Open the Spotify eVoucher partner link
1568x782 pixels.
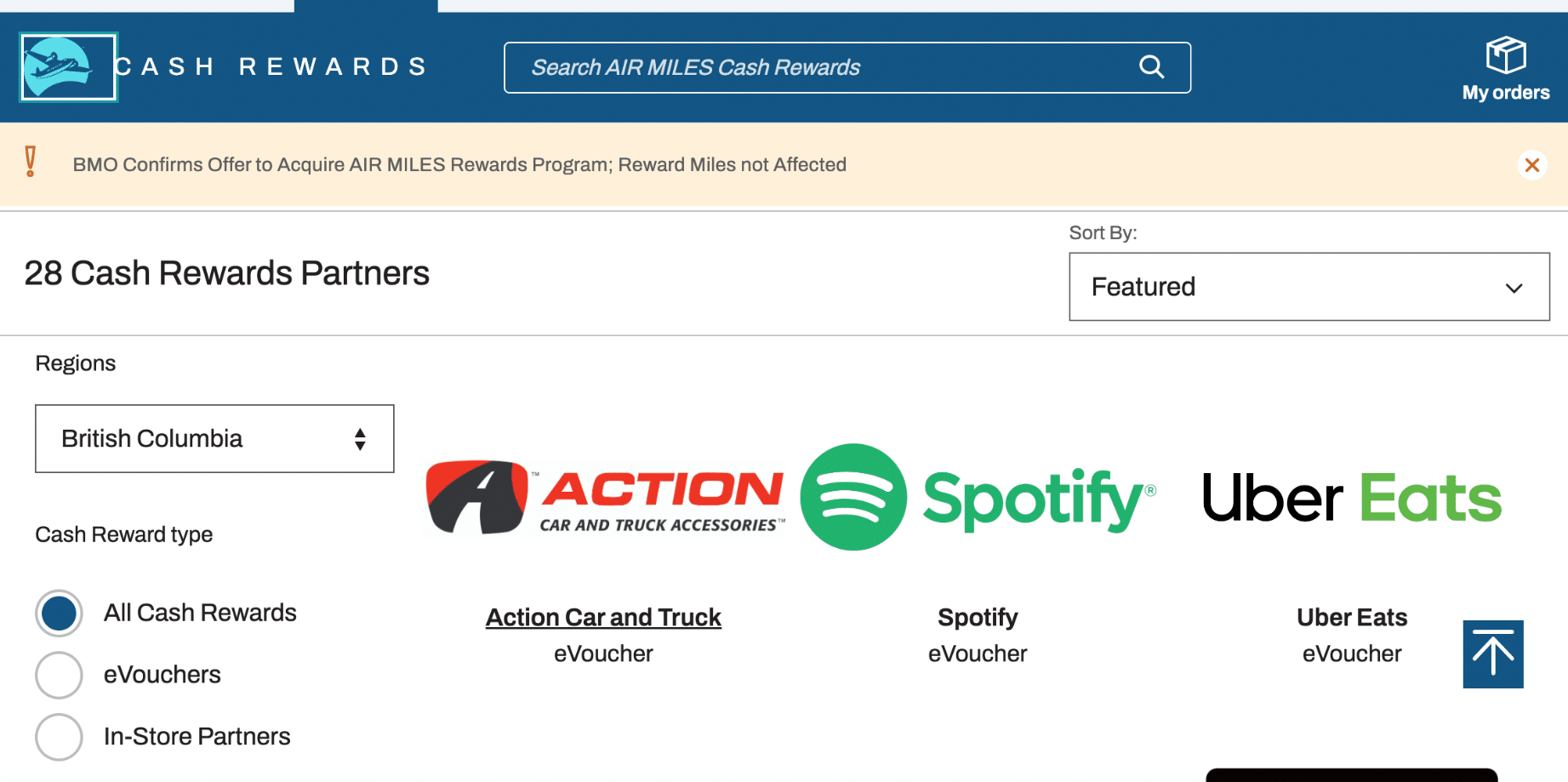click(x=978, y=618)
